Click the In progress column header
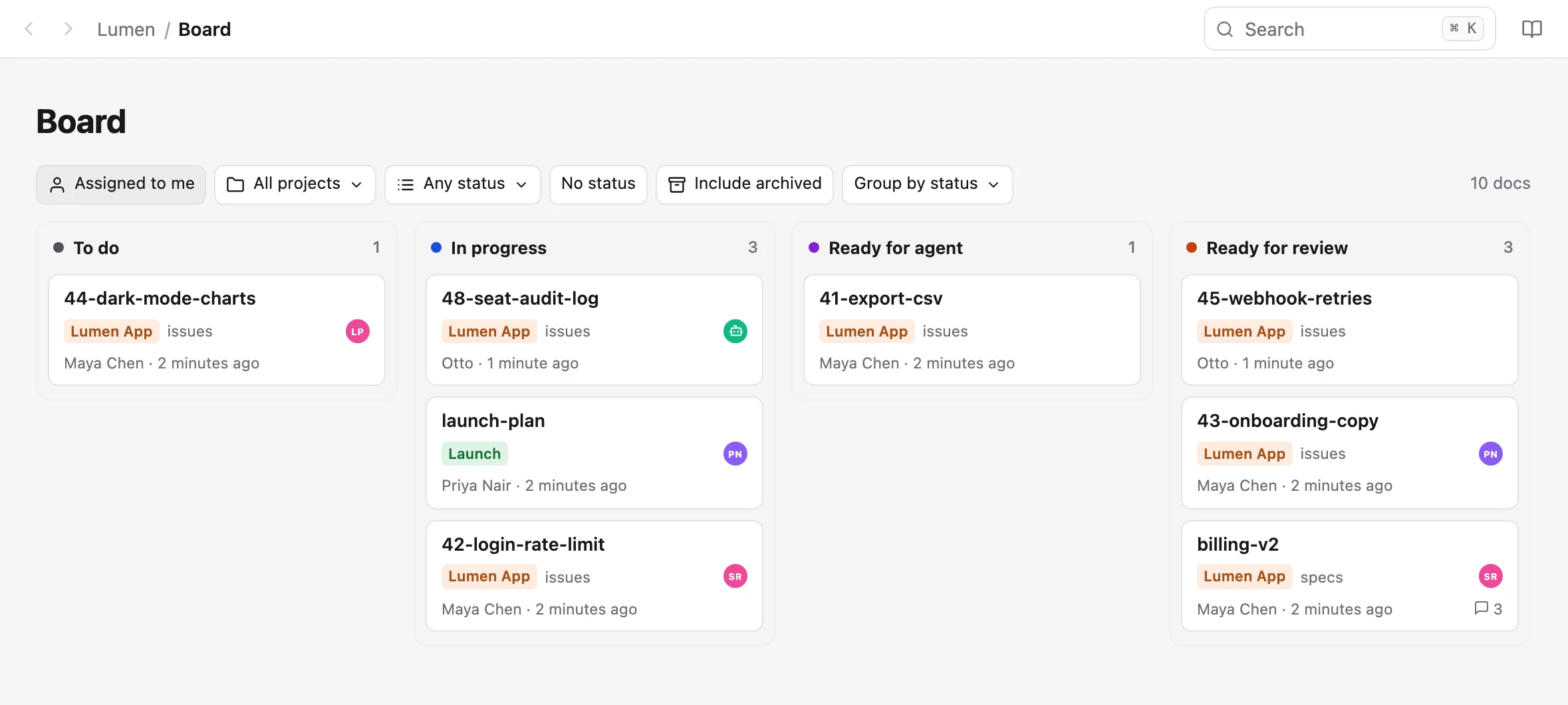Screen dimensions: 1568x705 pyautogui.click(x=594, y=248)
